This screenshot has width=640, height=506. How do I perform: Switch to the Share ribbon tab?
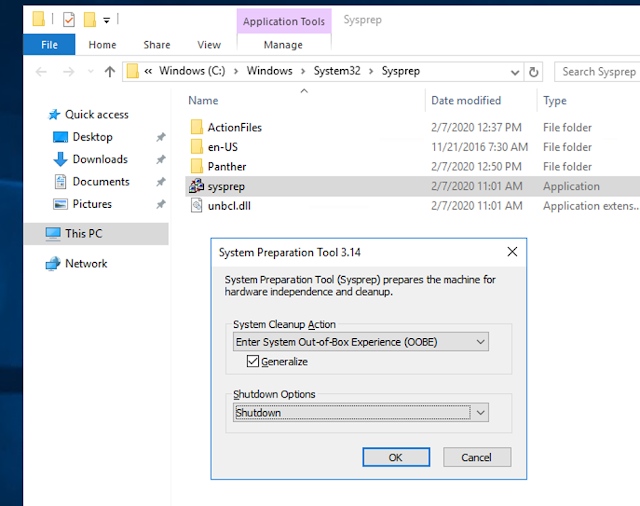[157, 44]
